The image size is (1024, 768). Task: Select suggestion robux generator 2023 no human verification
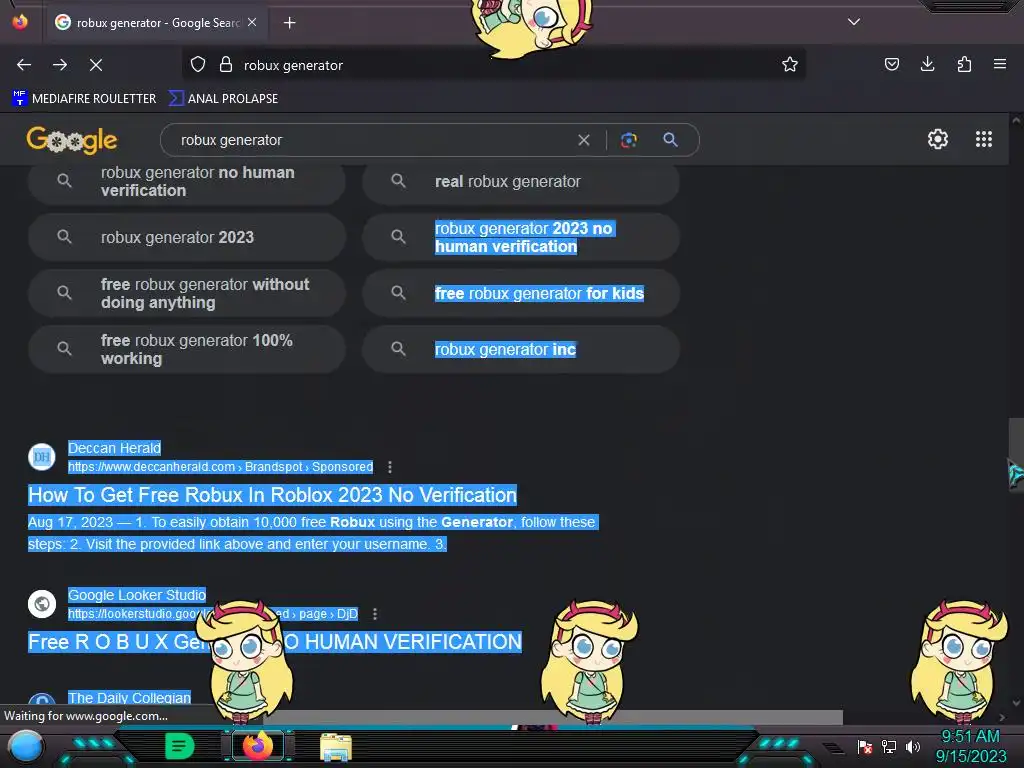[x=521, y=237]
